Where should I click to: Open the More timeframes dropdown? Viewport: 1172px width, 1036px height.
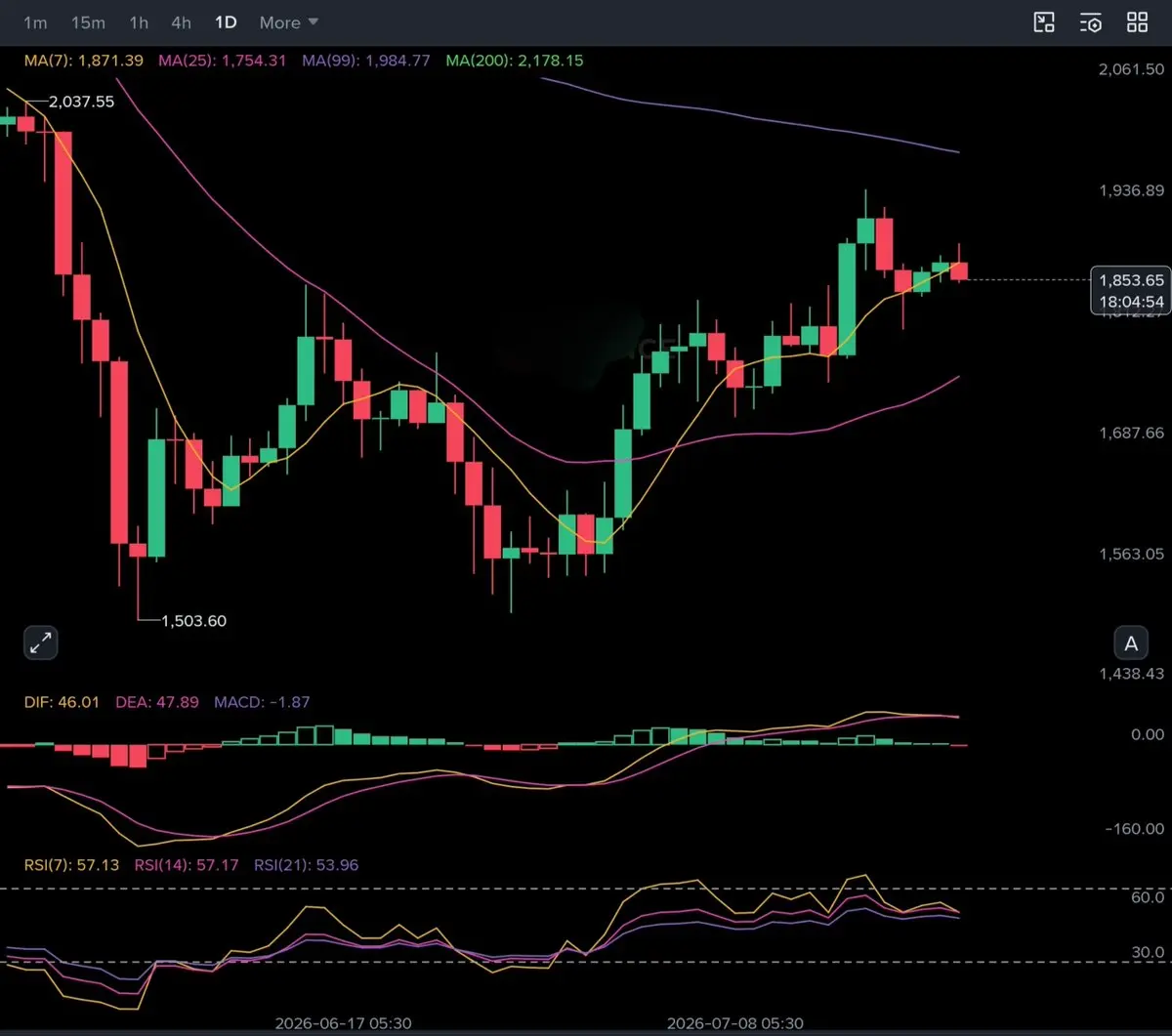[x=289, y=22]
